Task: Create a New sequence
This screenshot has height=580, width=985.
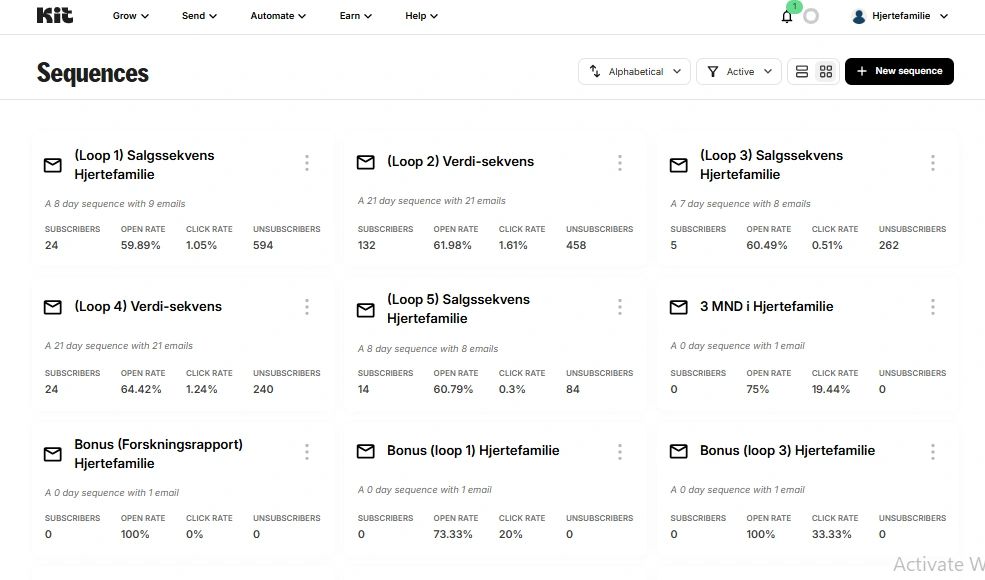Action: (x=899, y=72)
